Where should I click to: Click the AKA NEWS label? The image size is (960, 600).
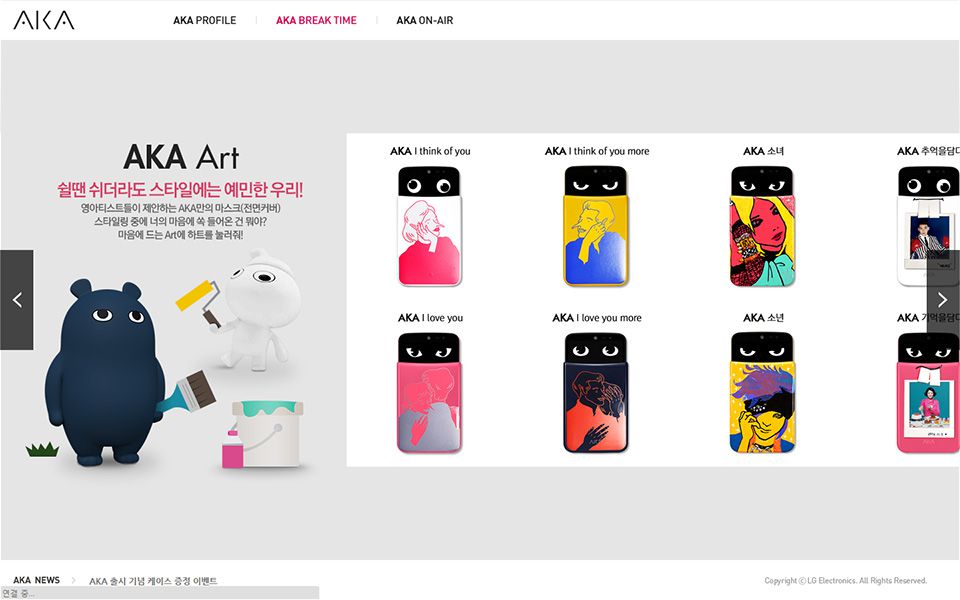point(37,580)
